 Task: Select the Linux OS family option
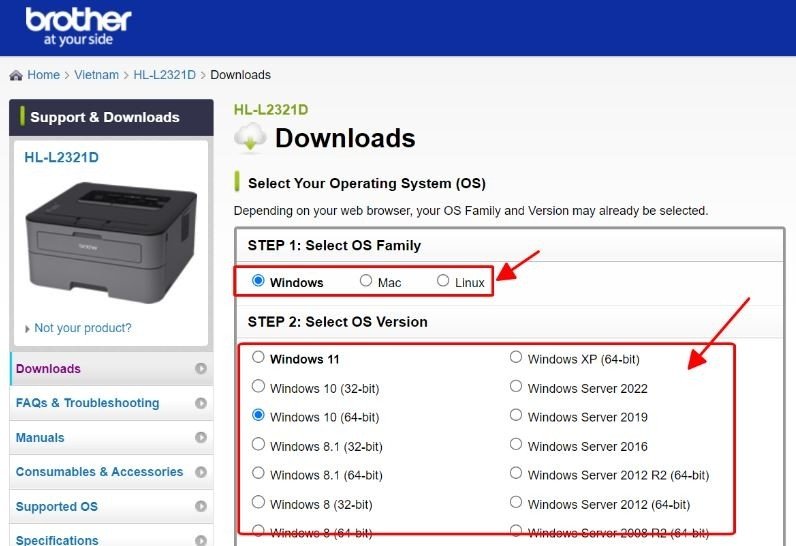pyautogui.click(x=443, y=282)
